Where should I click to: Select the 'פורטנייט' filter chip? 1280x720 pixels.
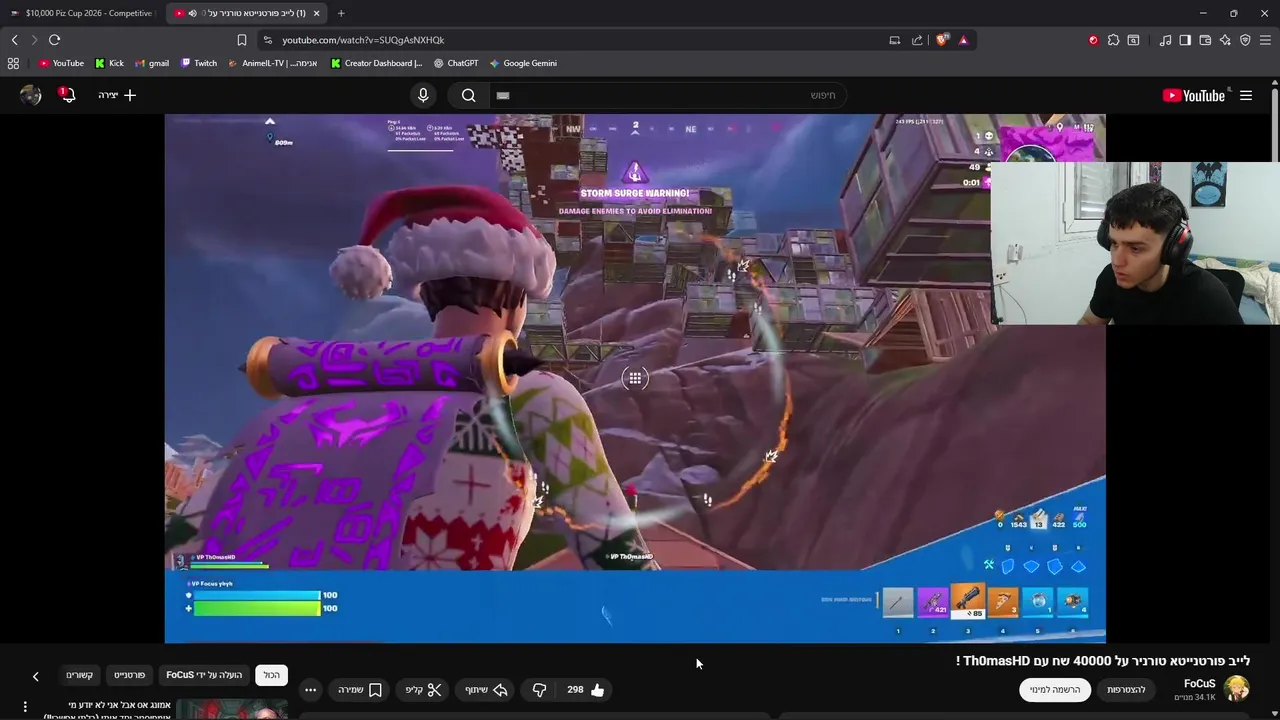(x=130, y=675)
